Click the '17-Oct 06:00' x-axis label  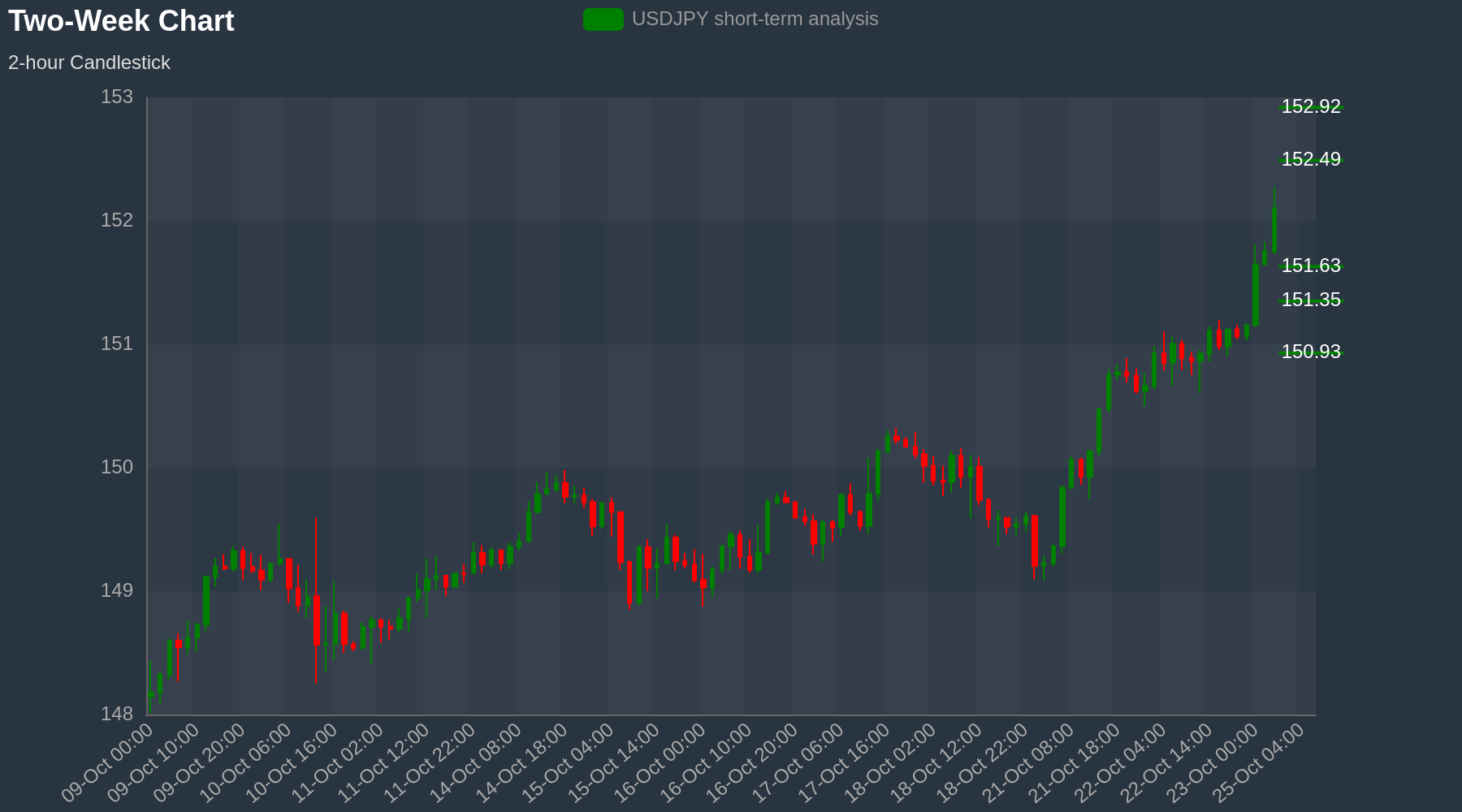(798, 763)
